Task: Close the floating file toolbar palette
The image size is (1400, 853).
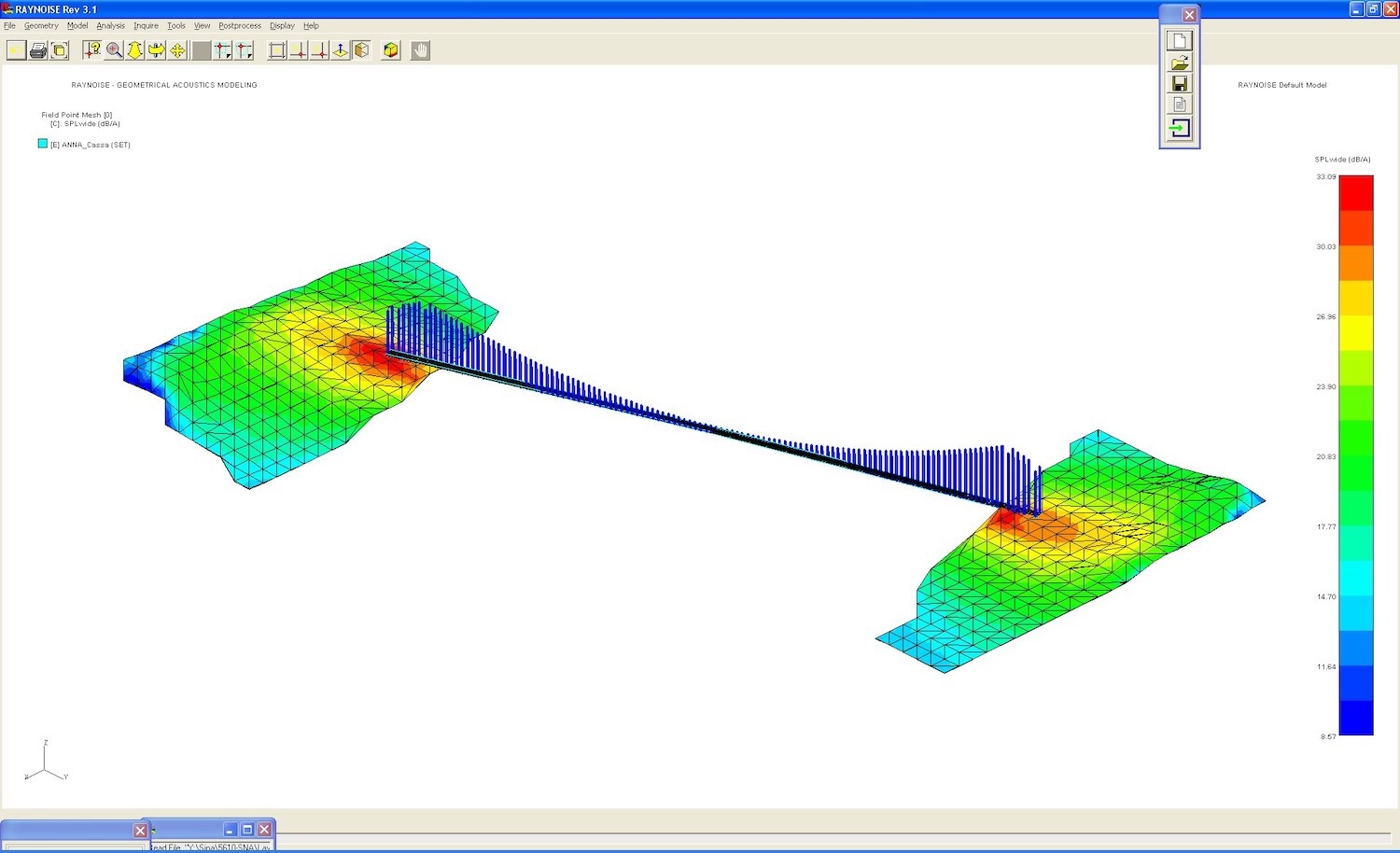Action: 1189,15
